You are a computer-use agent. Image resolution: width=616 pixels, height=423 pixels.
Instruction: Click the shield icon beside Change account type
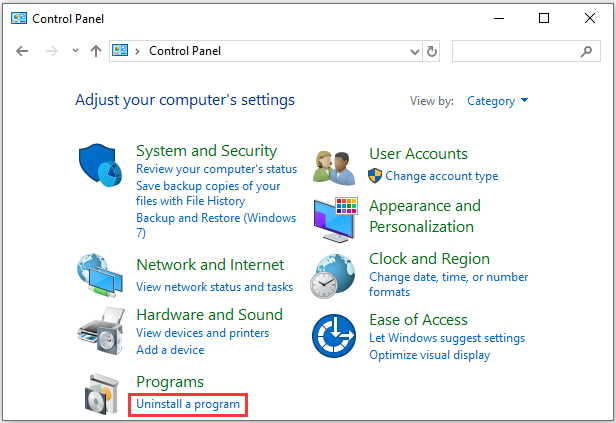(375, 176)
